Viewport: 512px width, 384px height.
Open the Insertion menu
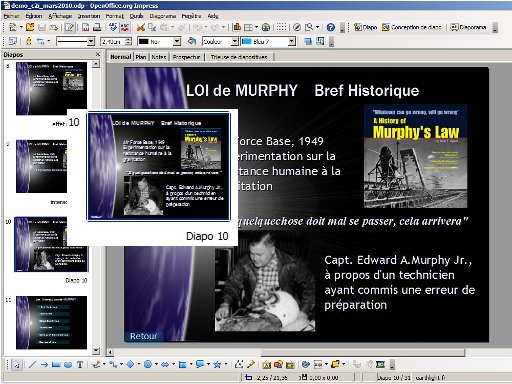89,16
